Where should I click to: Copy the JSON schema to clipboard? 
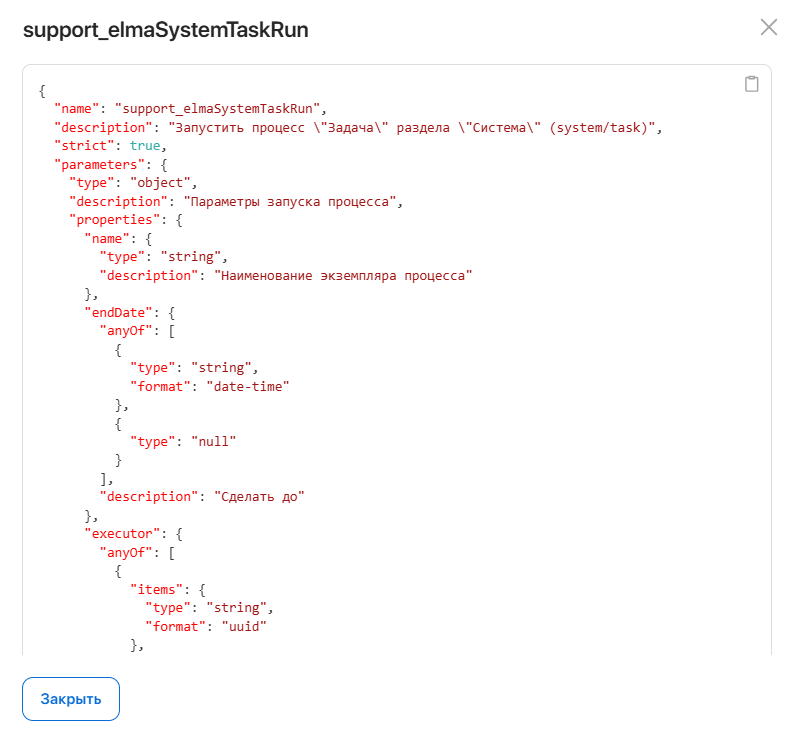pyautogui.click(x=751, y=84)
